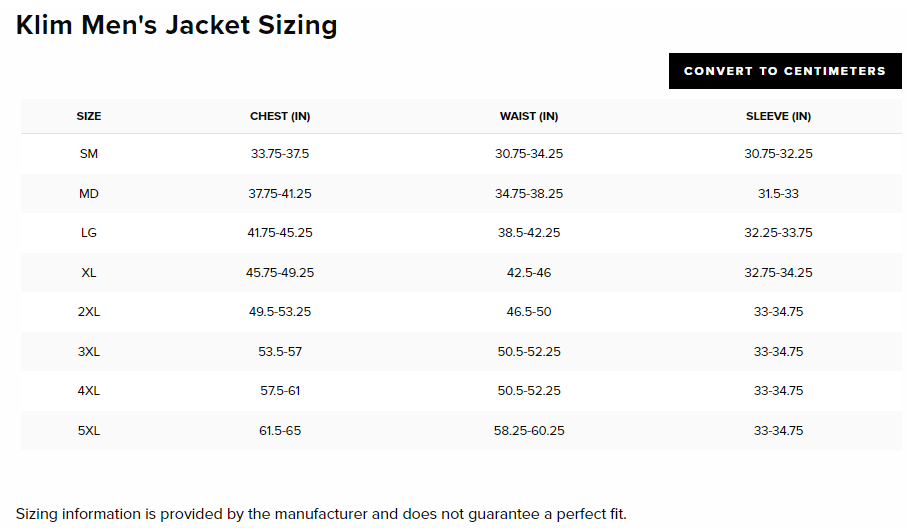The width and height of the screenshot is (907, 528).
Task: Select the MD size row label
Action: [89, 194]
